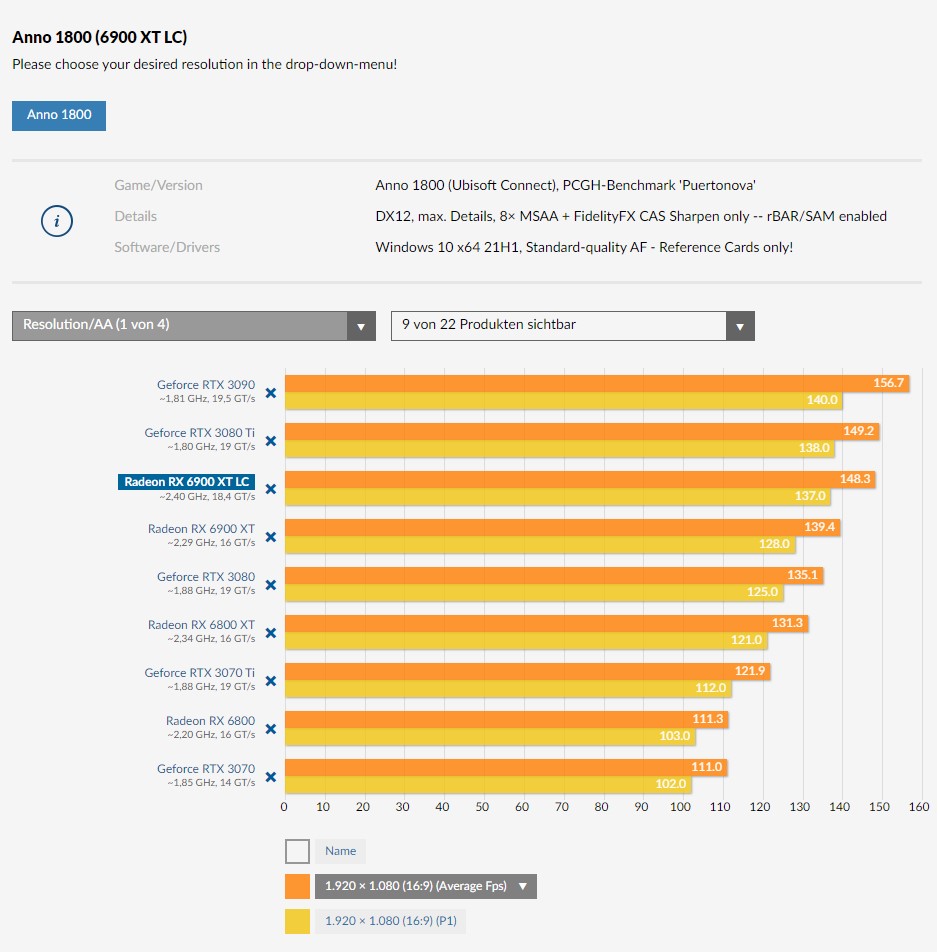Open the Radeon RX 6900 XT link
The width and height of the screenshot is (938, 952).
tap(201, 529)
